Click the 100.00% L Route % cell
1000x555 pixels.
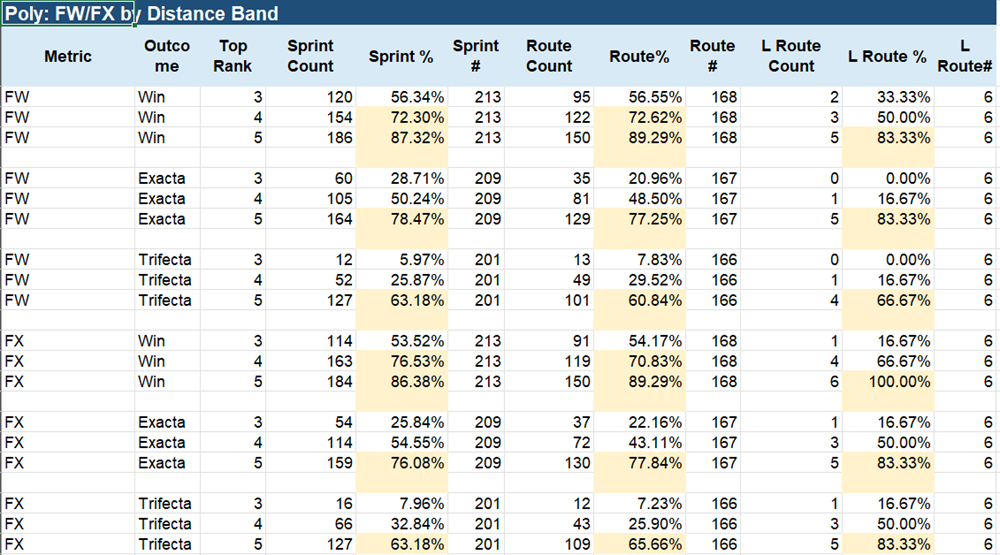887,381
